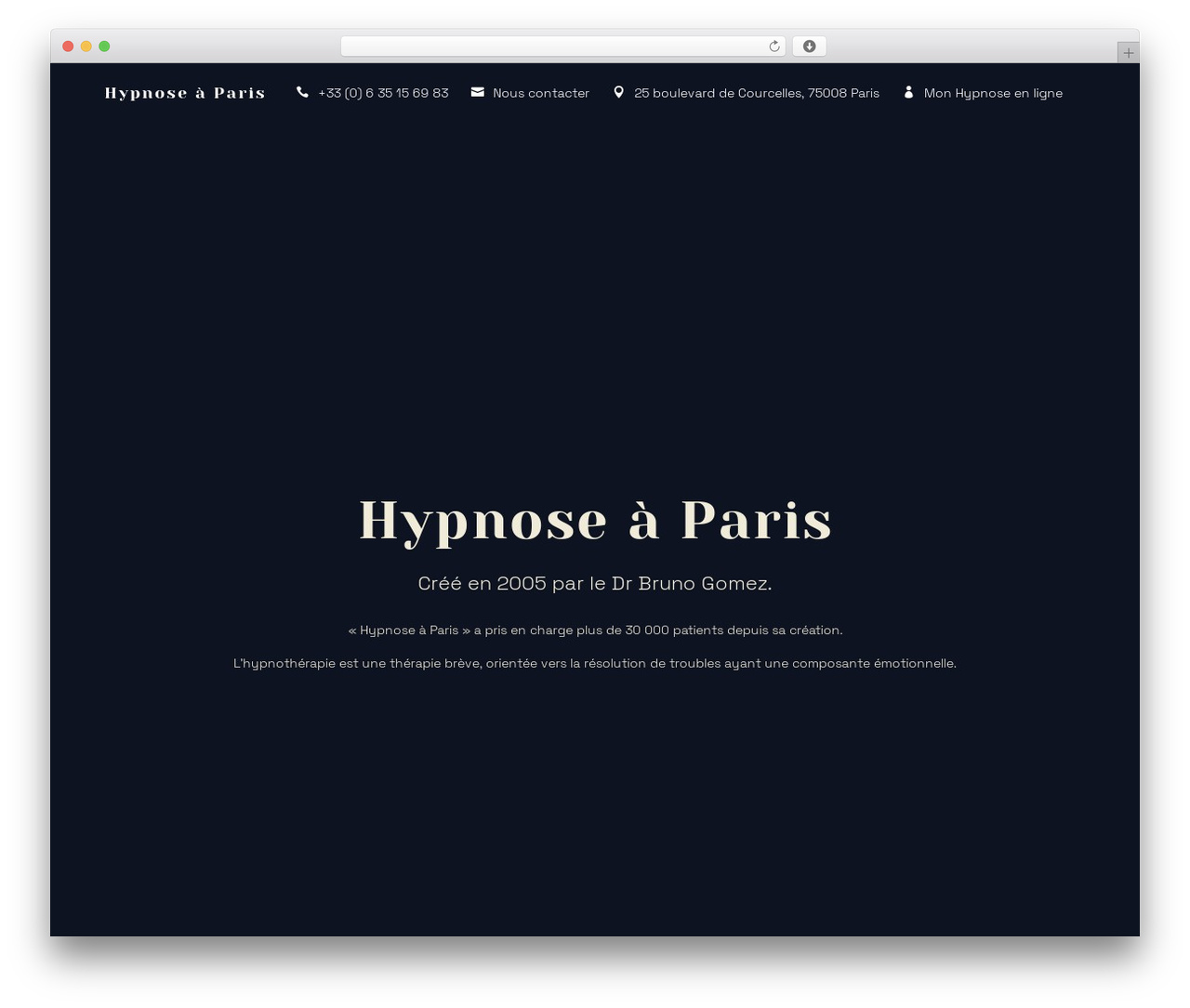The image size is (1190, 1008).
Task: Open the 25 boulevard de Courcelles address
Action: [x=757, y=93]
